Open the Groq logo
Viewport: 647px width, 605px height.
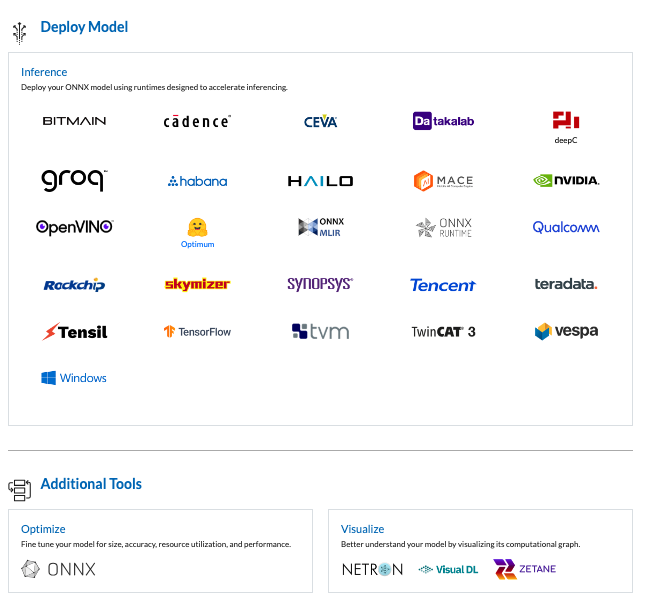click(74, 180)
